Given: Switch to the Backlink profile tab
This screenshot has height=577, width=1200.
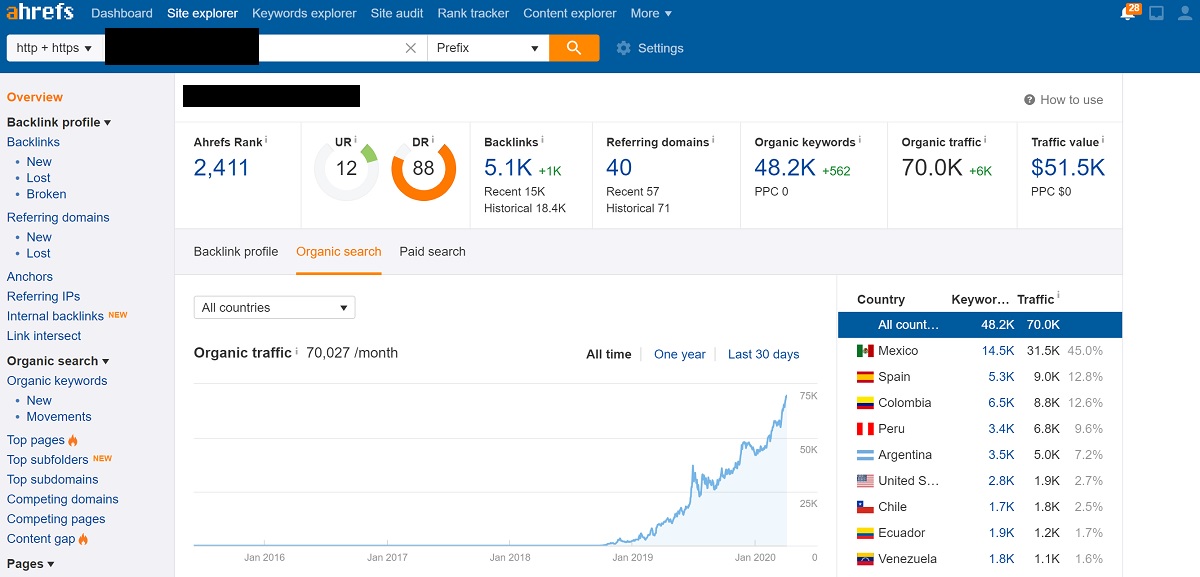Looking at the screenshot, I should [x=236, y=252].
